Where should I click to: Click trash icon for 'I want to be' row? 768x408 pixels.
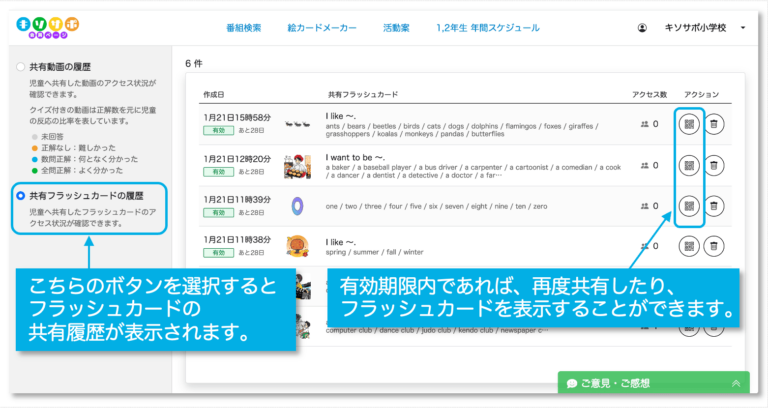[x=714, y=165]
